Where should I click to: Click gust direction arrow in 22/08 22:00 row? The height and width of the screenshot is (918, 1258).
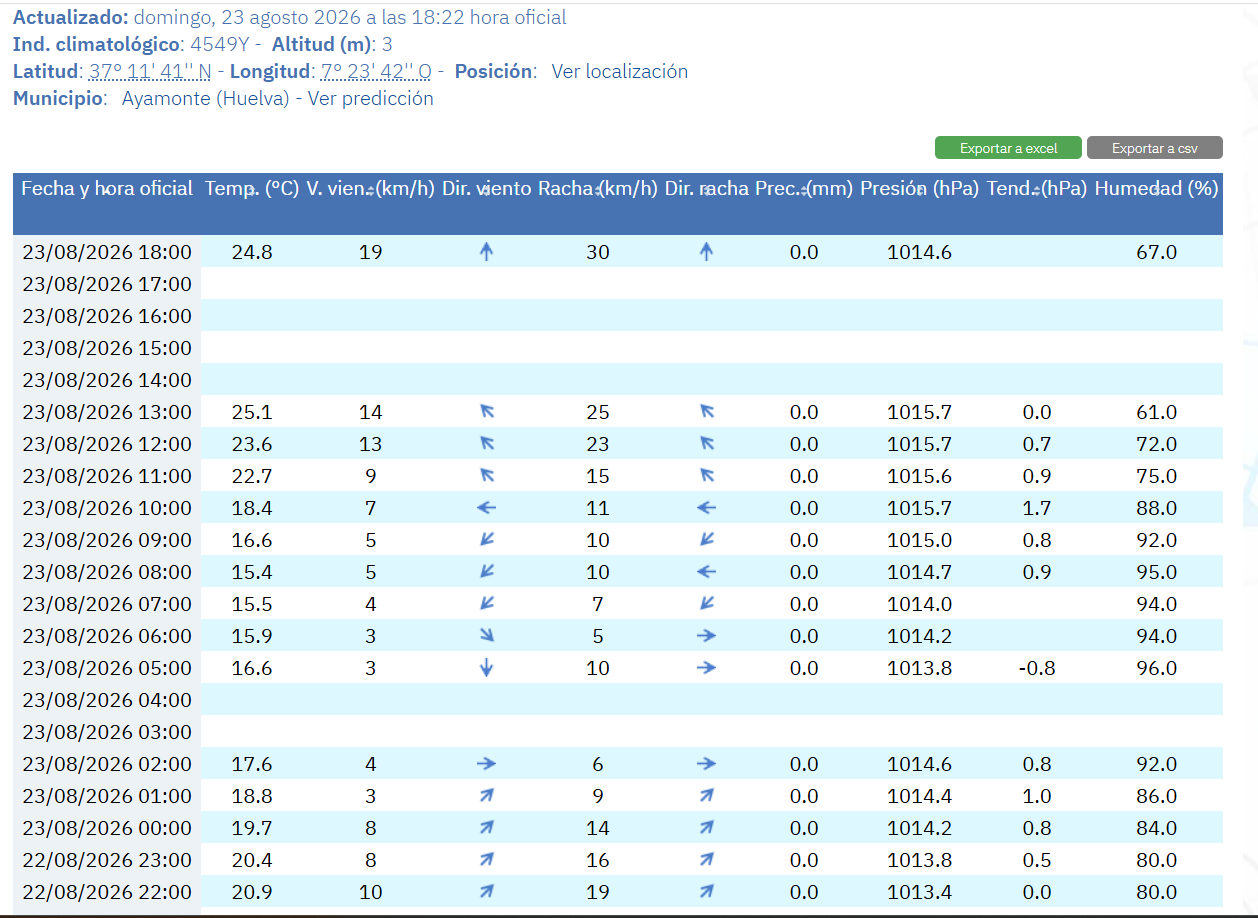pos(706,892)
